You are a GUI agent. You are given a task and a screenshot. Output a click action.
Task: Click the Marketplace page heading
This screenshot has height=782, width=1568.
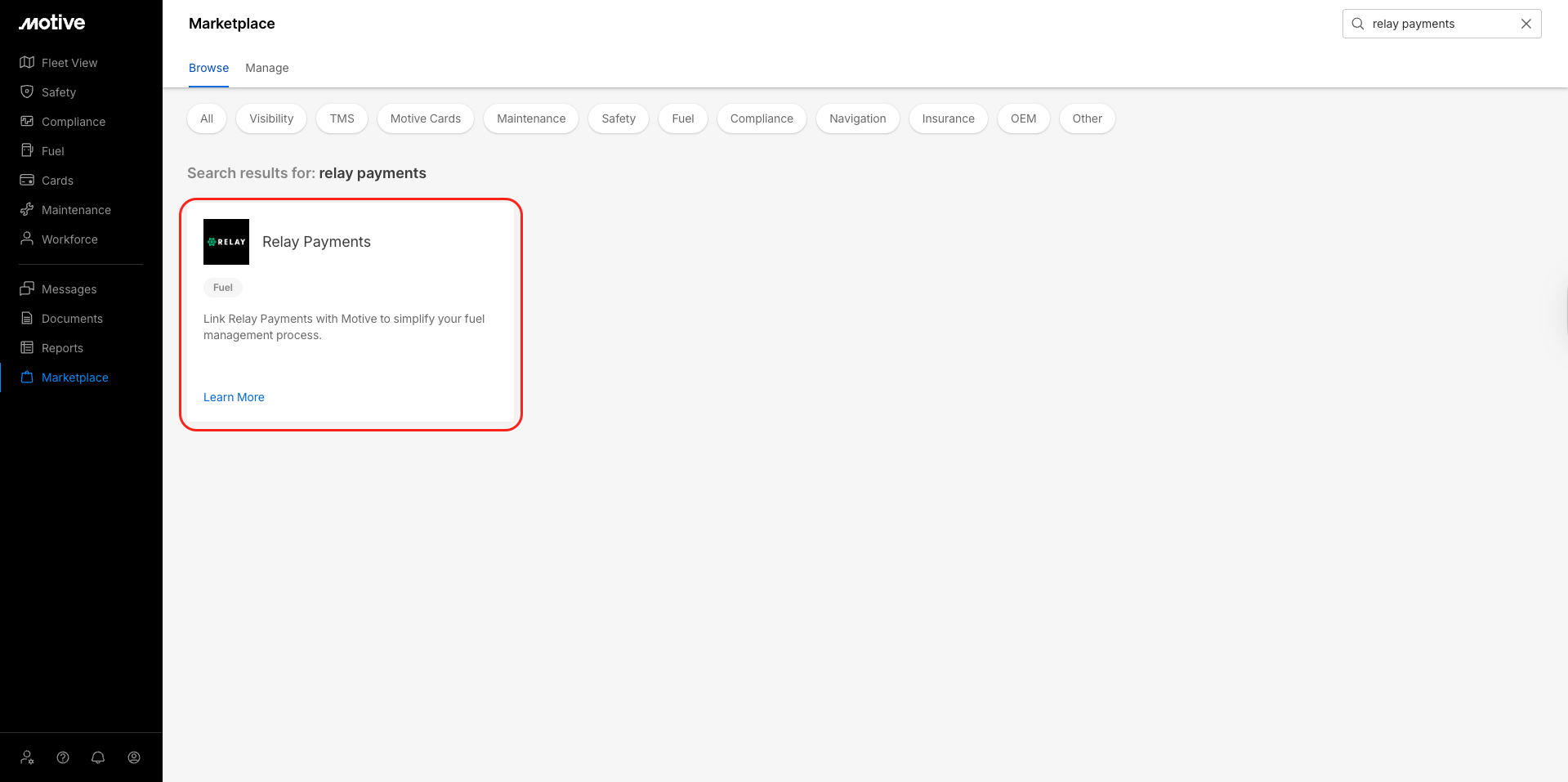(x=232, y=24)
